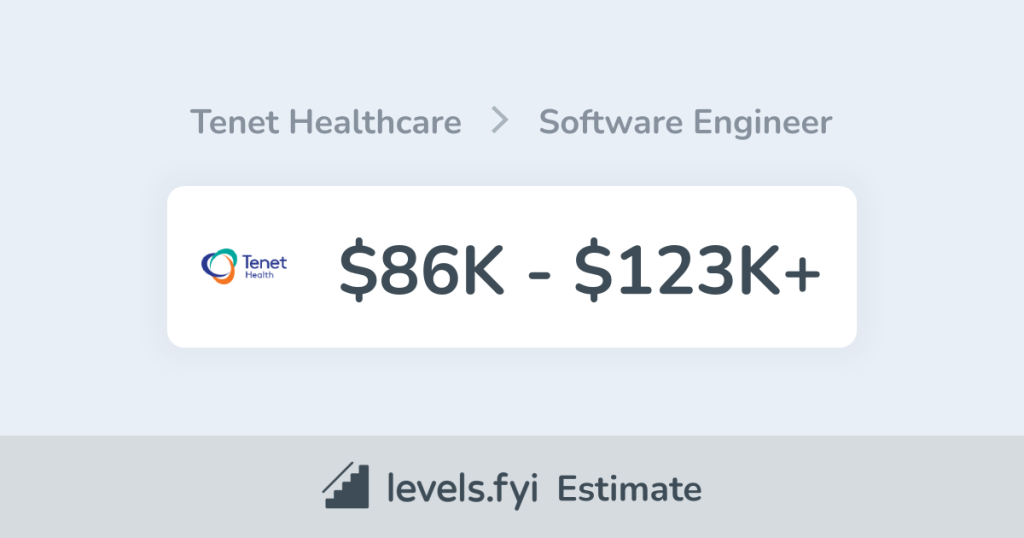1024x538 pixels.
Task: Click the breadcrumb chevron arrow separator
Action: point(500,122)
